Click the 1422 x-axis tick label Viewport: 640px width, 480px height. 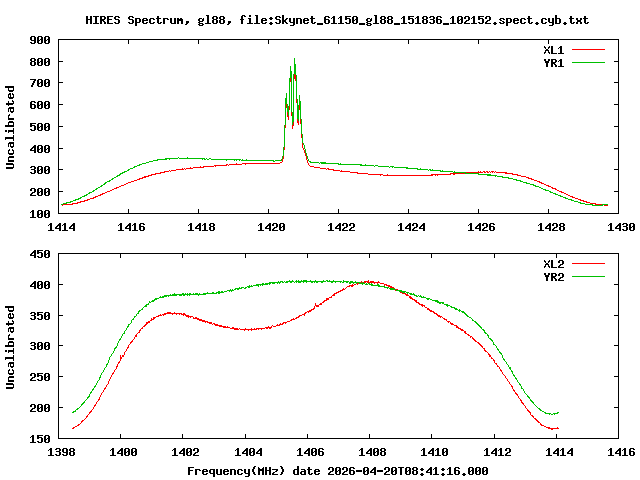pyautogui.click(x=341, y=227)
